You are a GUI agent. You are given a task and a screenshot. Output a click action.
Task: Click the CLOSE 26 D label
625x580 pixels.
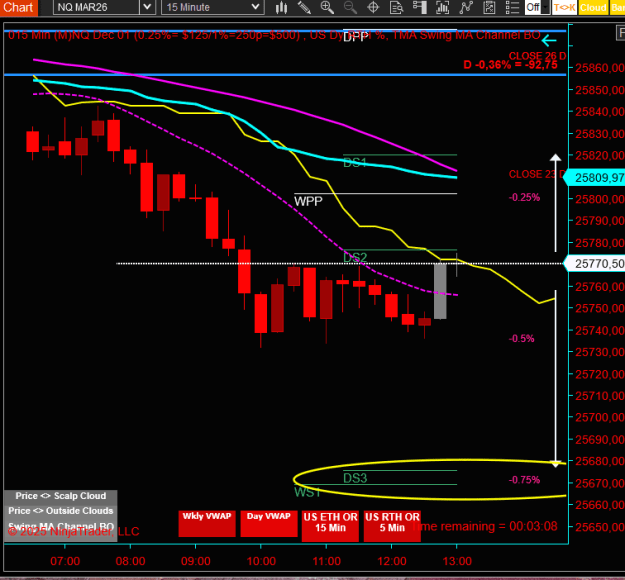coord(537,56)
